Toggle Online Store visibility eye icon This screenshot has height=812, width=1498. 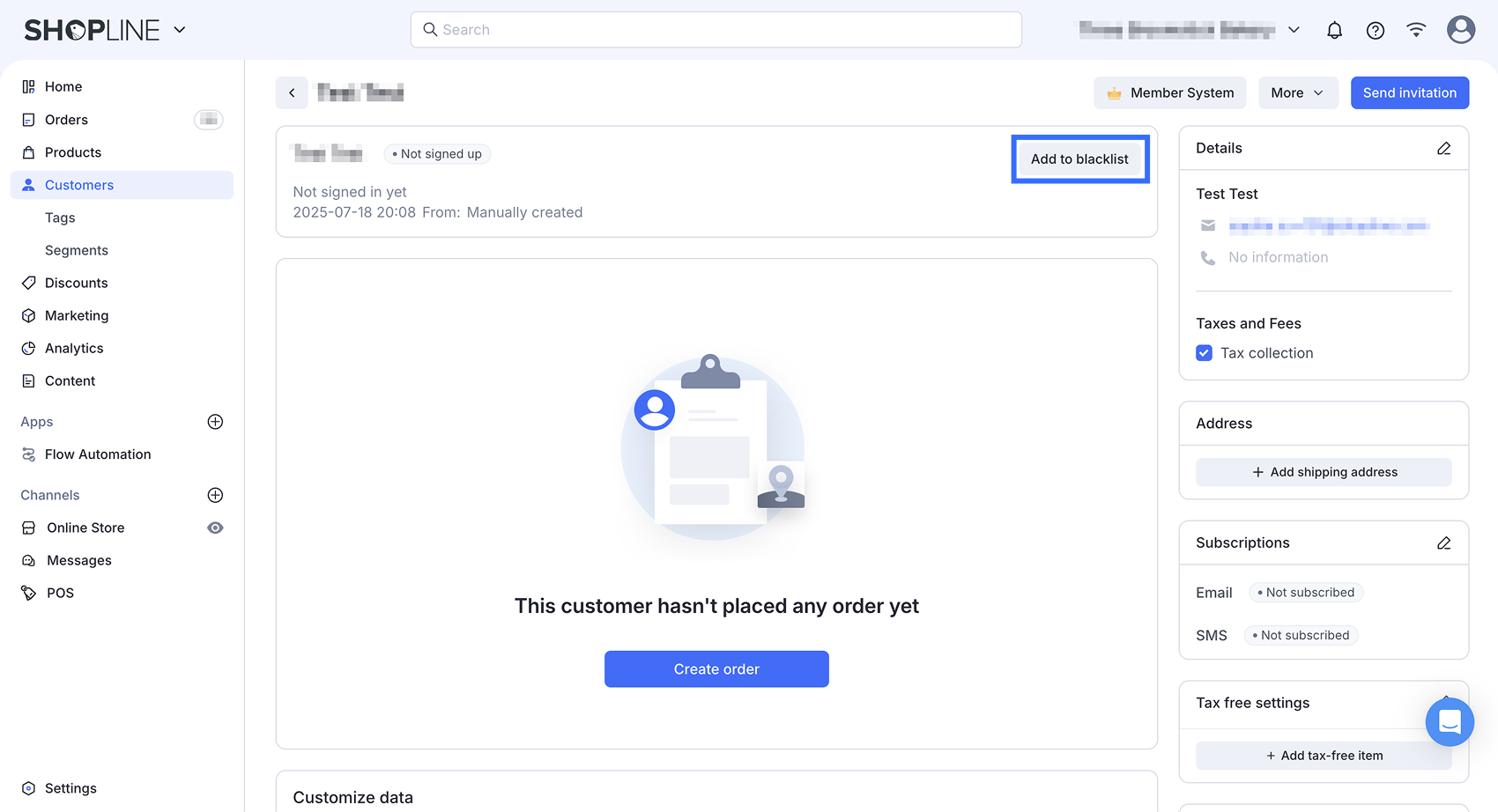point(215,527)
